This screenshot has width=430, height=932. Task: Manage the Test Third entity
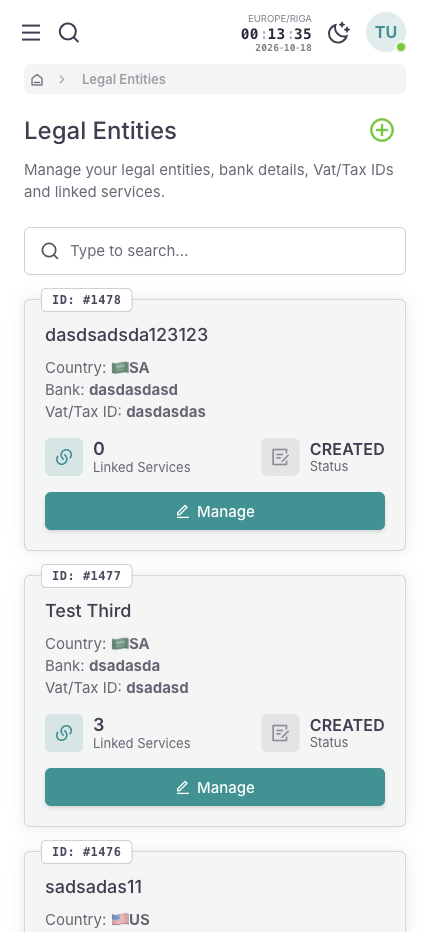pos(215,787)
